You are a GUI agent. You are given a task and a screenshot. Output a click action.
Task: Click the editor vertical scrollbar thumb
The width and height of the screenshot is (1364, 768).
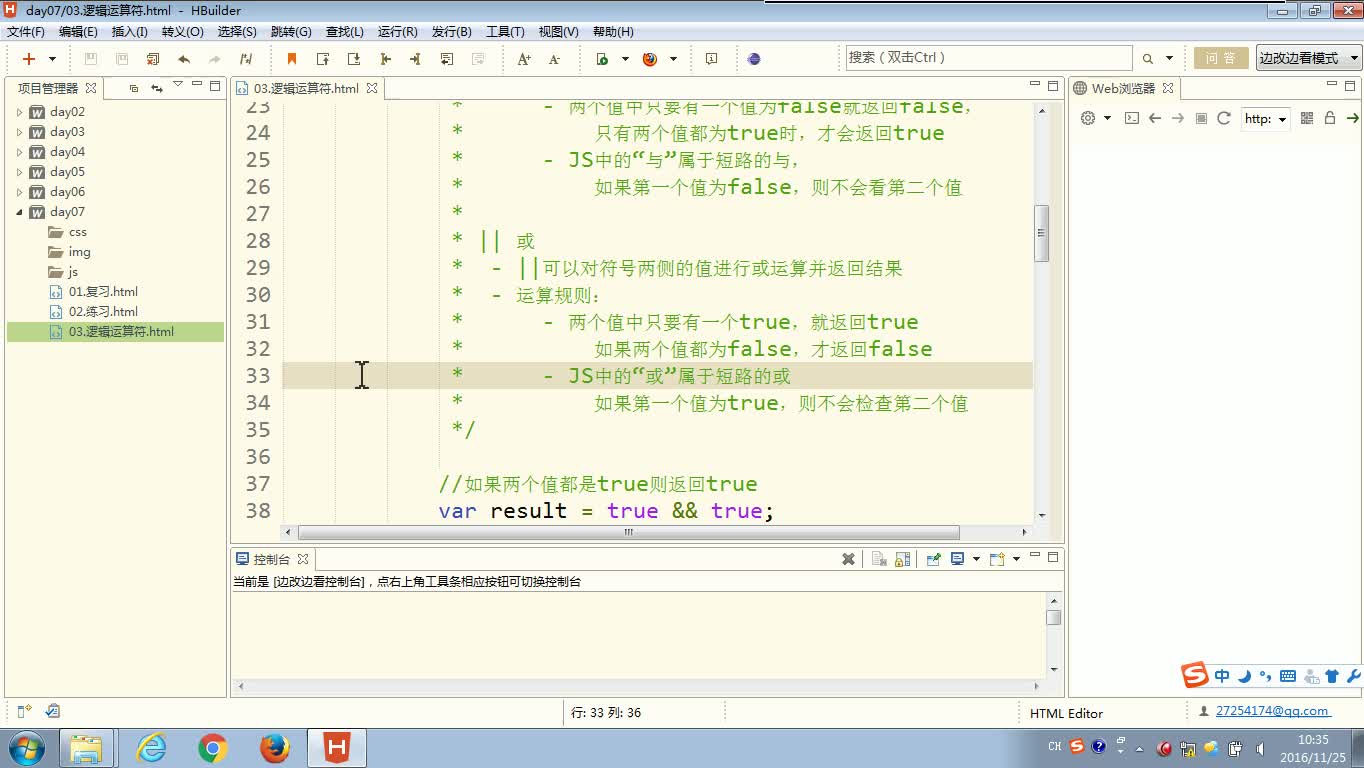[1041, 233]
